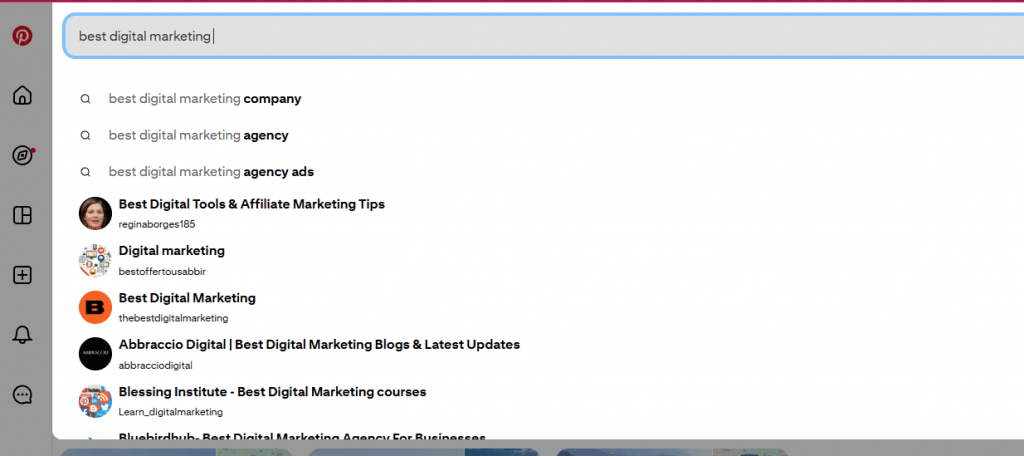This screenshot has width=1024, height=456.
Task: Click the Create plus icon
Action: click(x=22, y=275)
